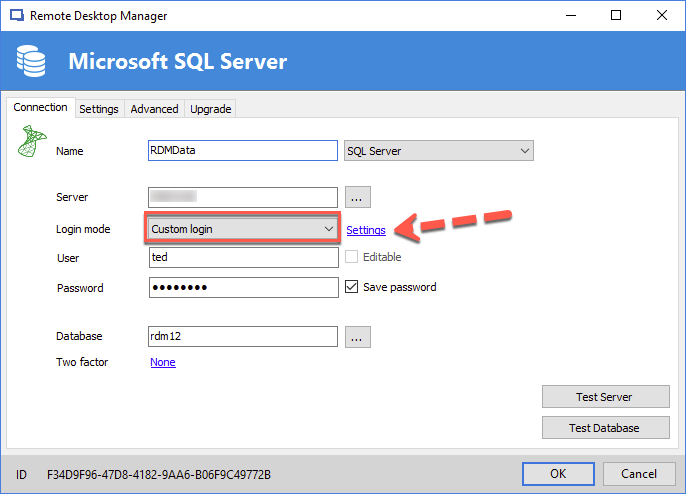Toggle the Editable checkbox
The image size is (686, 494).
point(351,257)
